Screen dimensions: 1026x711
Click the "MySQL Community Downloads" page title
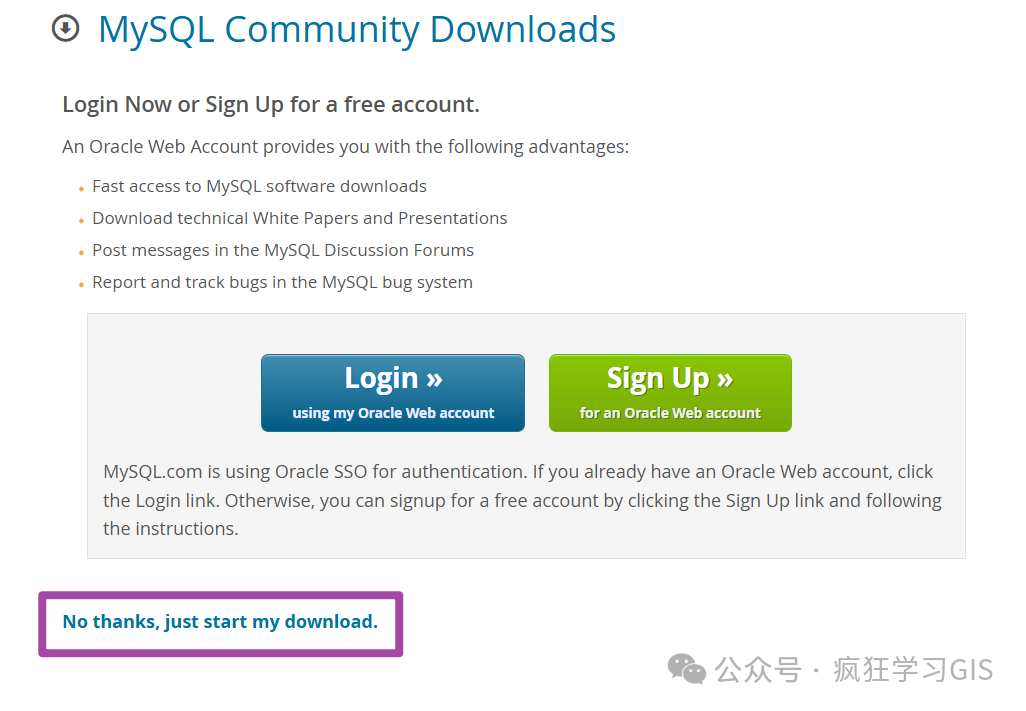(x=357, y=30)
